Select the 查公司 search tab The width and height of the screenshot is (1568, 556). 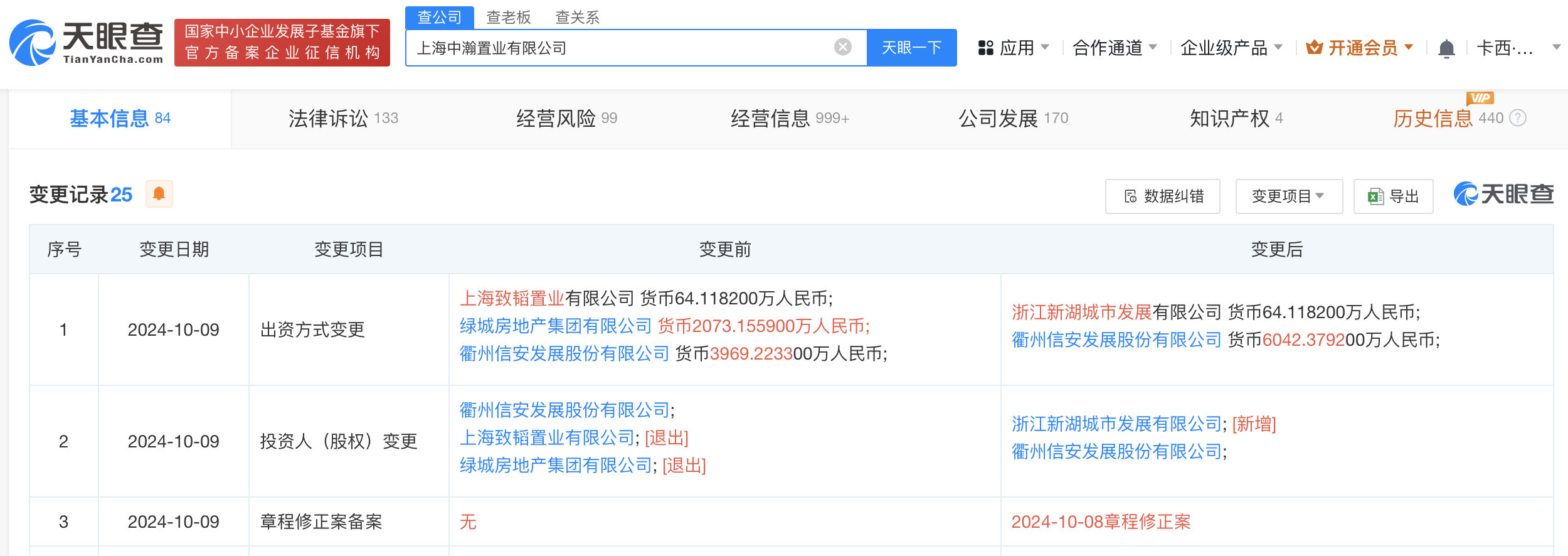(x=439, y=17)
